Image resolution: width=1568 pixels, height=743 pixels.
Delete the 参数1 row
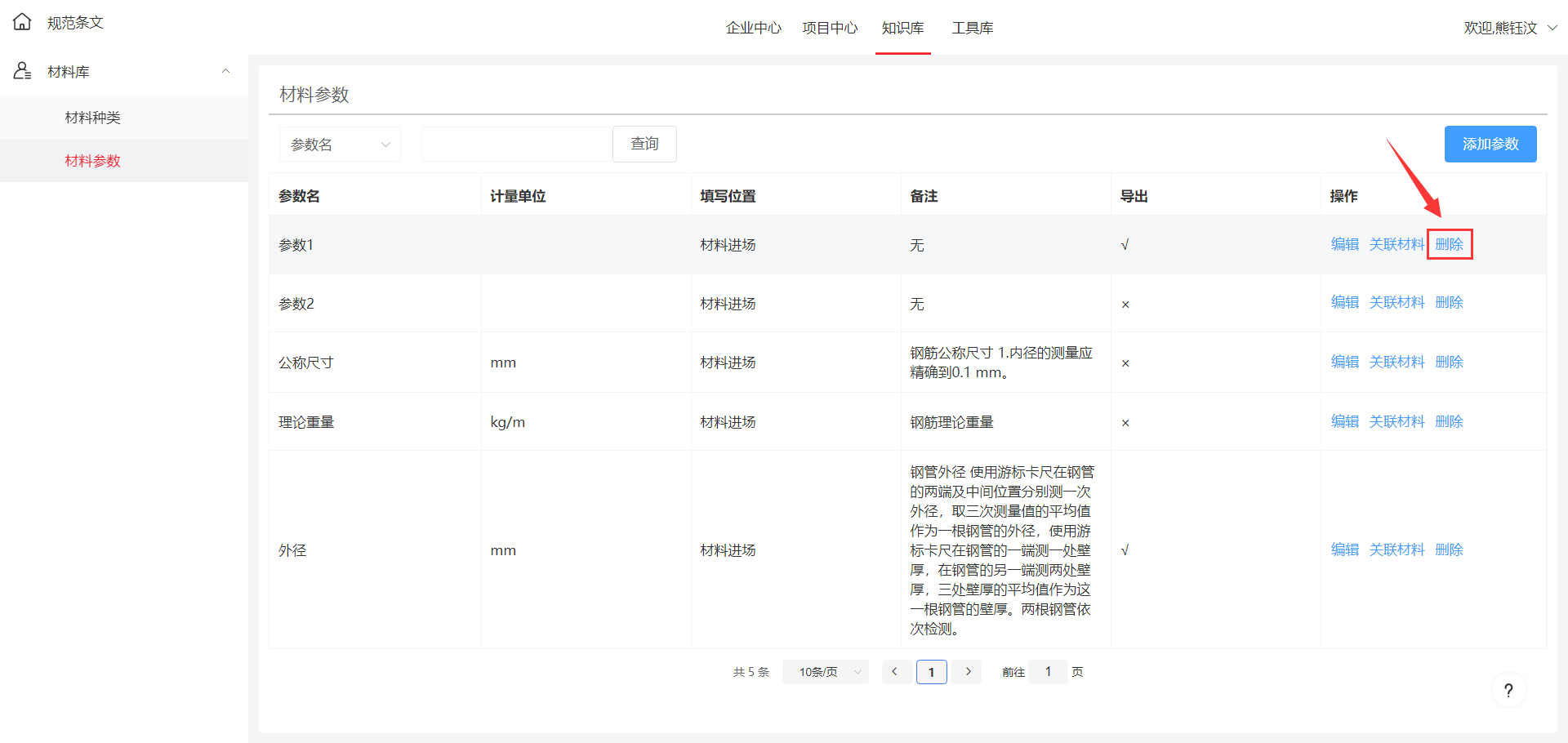click(1449, 244)
